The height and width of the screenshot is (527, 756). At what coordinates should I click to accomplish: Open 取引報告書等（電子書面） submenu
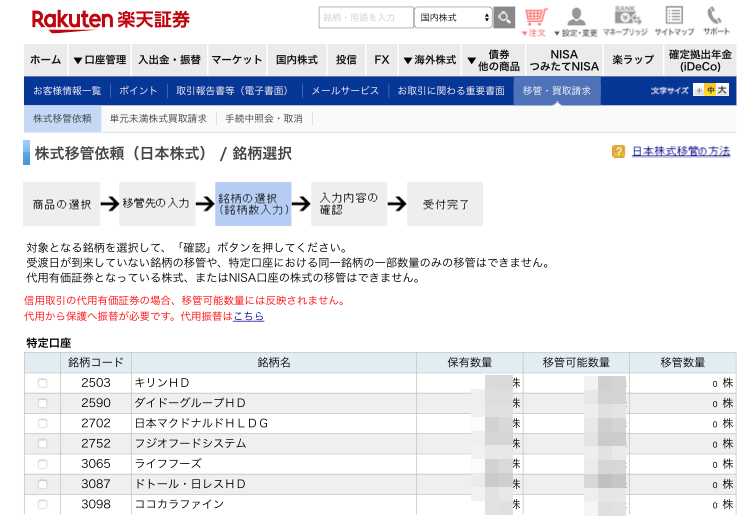click(234, 91)
